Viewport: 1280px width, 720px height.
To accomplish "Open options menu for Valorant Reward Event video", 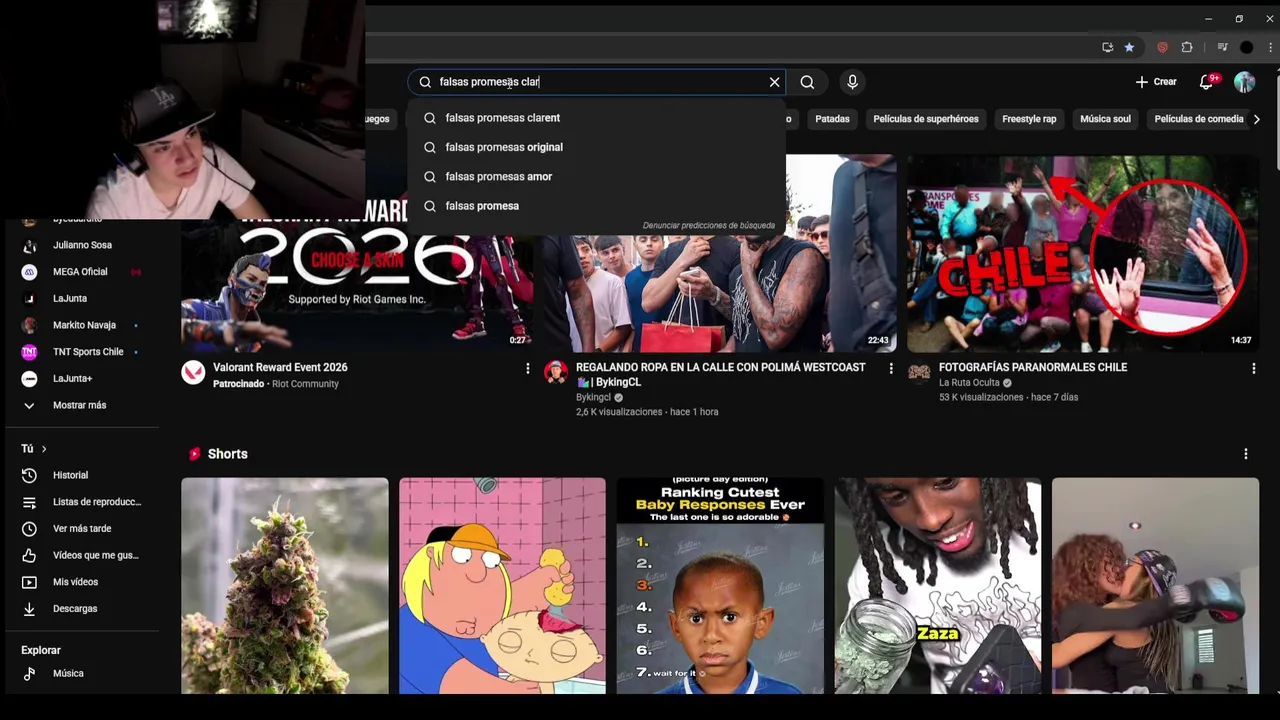I will point(528,369).
